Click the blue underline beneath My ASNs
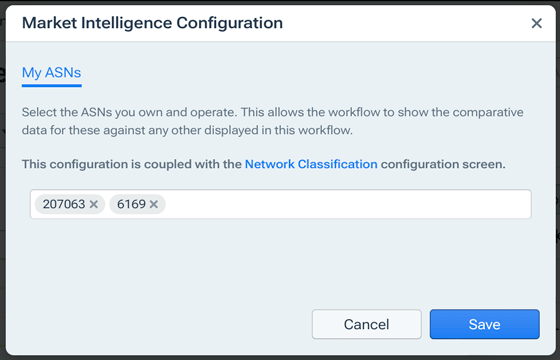This screenshot has width=560, height=360. pos(51,85)
